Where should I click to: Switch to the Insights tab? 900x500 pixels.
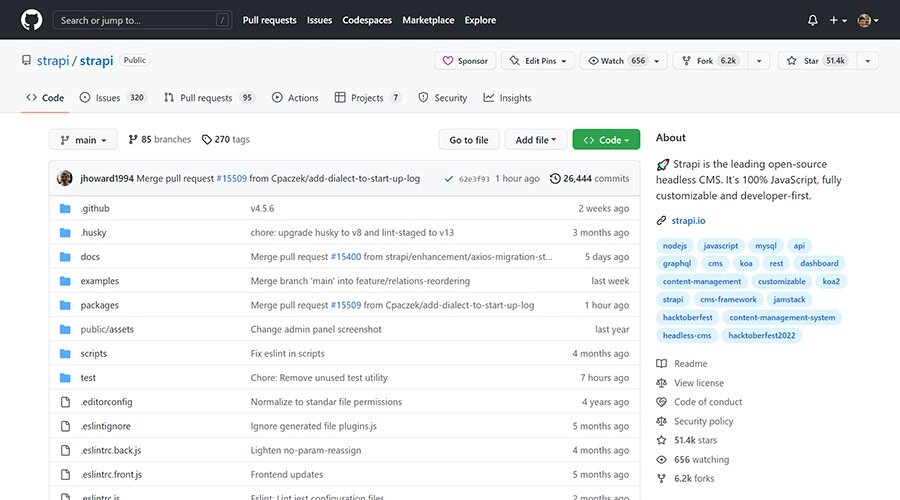pos(507,98)
